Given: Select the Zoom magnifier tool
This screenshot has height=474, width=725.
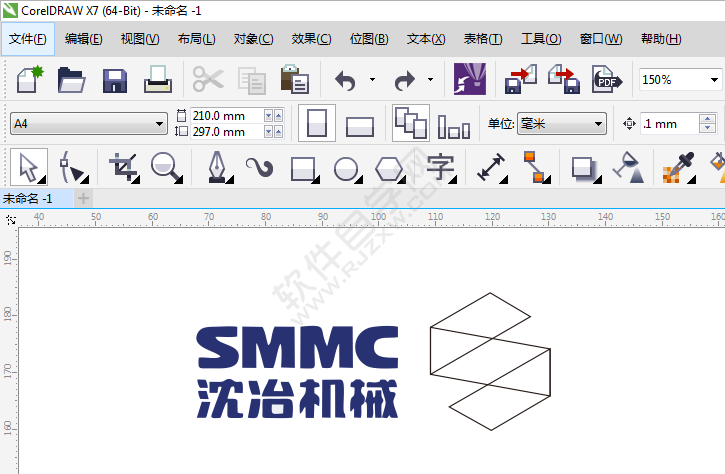Looking at the screenshot, I should (x=166, y=167).
